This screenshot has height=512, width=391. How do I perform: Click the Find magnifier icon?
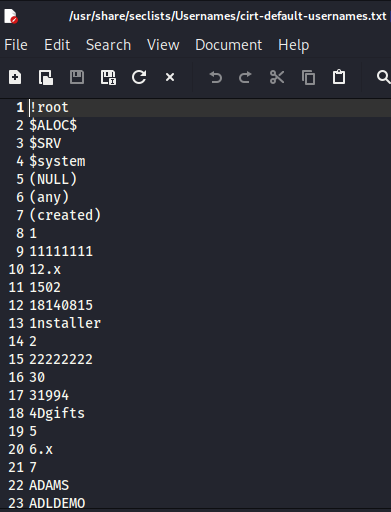coord(383,77)
